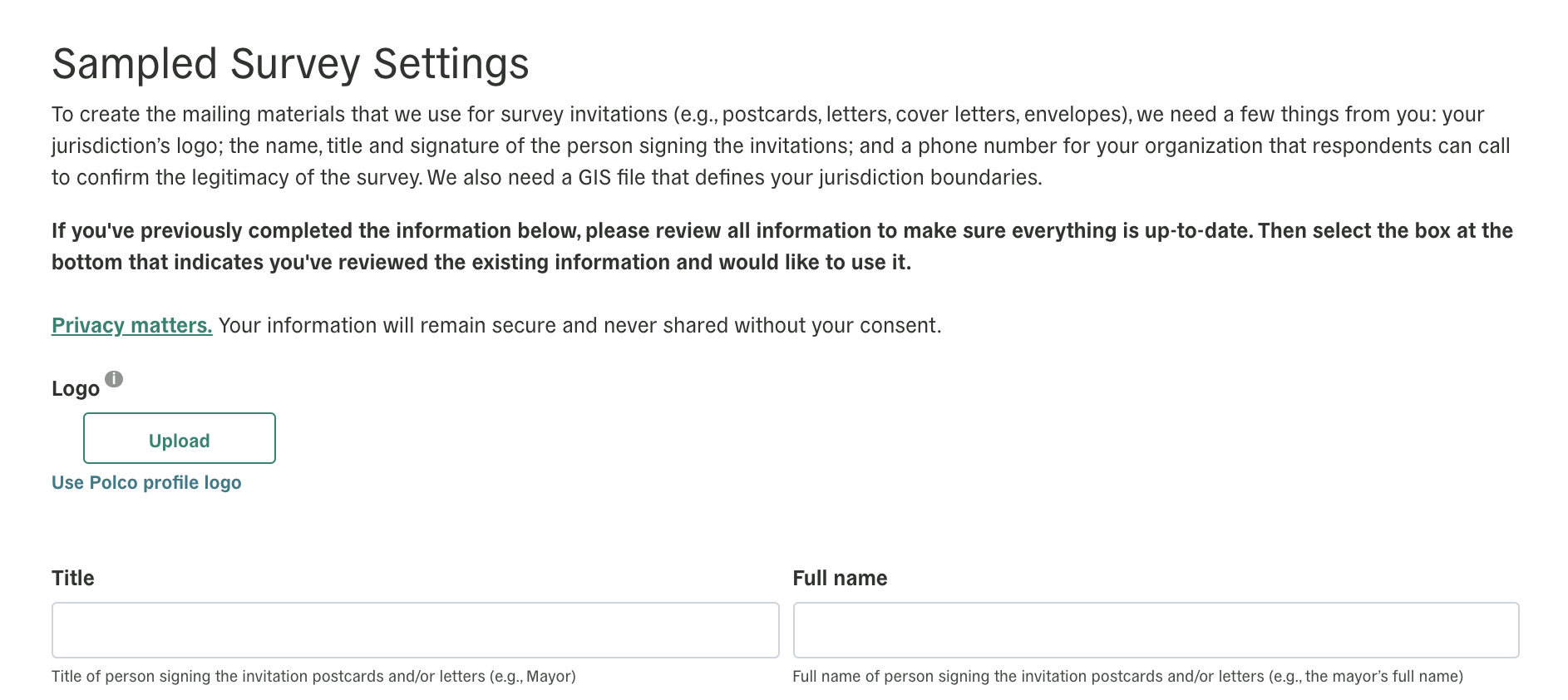Image resolution: width=1568 pixels, height=700 pixels.
Task: Click the bold review-information paragraph
Action: click(782, 247)
